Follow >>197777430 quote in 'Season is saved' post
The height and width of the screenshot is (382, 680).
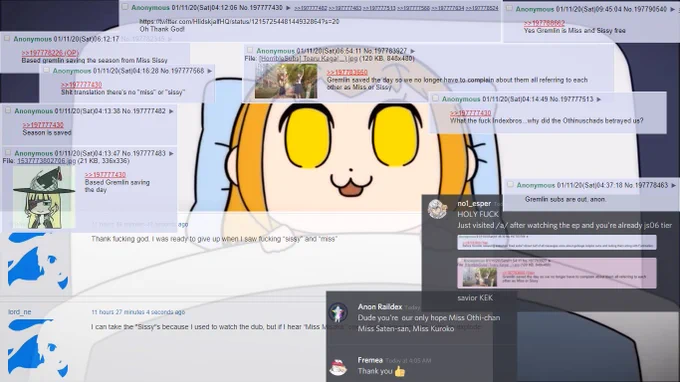pos(43,125)
